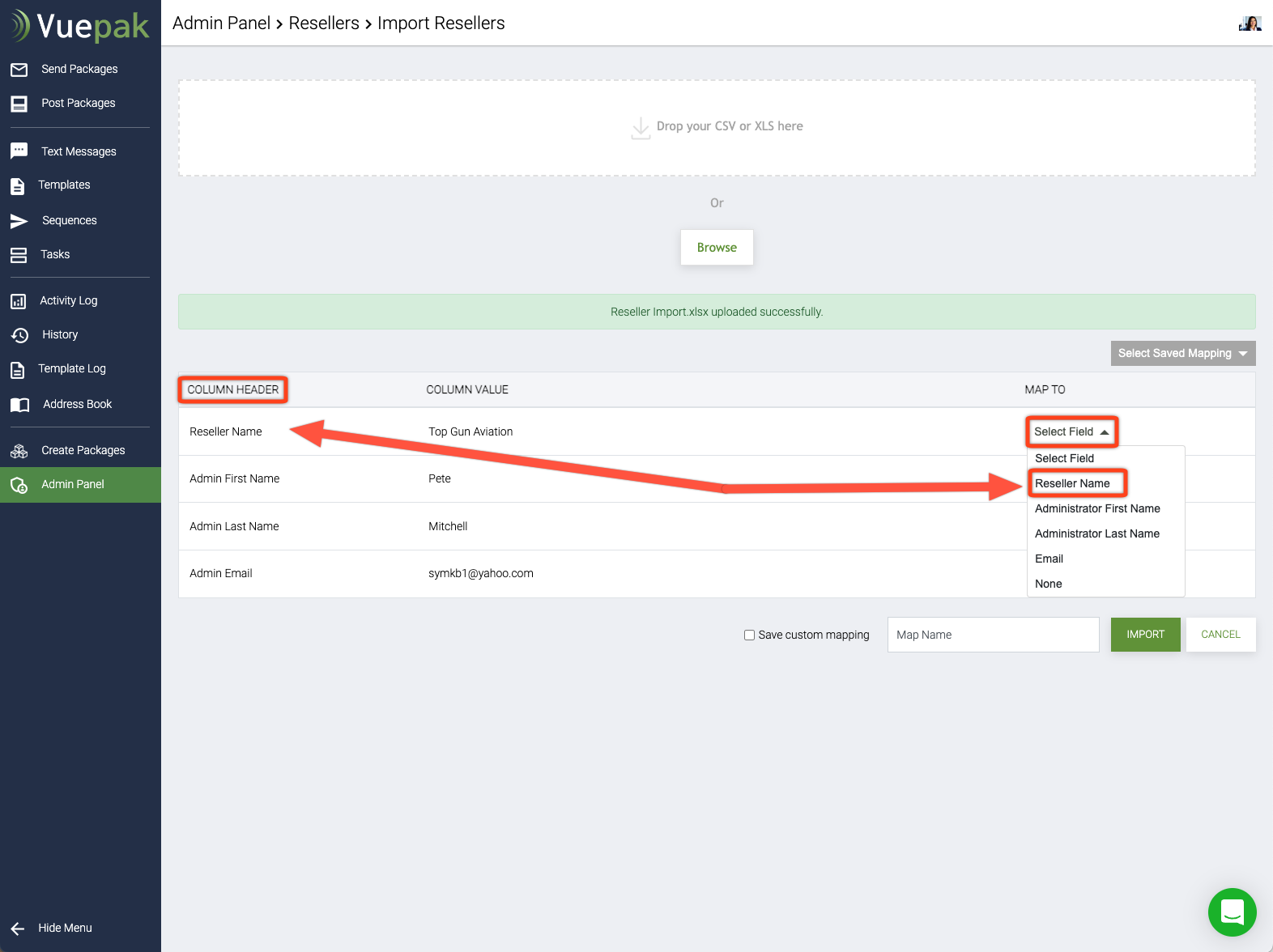Choose Administrator First Name option
The width and height of the screenshot is (1273, 952).
pyautogui.click(x=1097, y=508)
